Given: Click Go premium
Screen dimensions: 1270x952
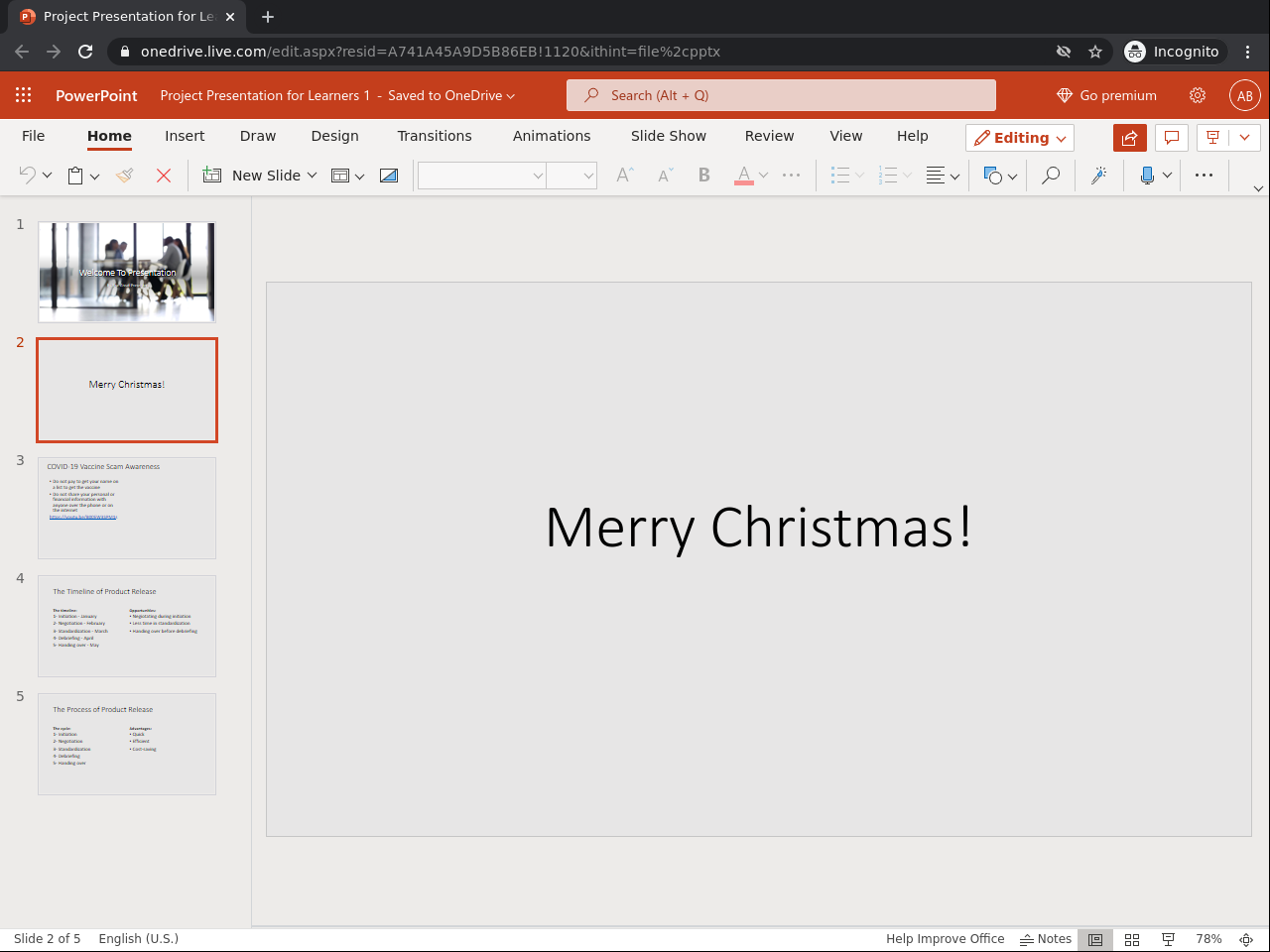Looking at the screenshot, I should coord(1107,95).
